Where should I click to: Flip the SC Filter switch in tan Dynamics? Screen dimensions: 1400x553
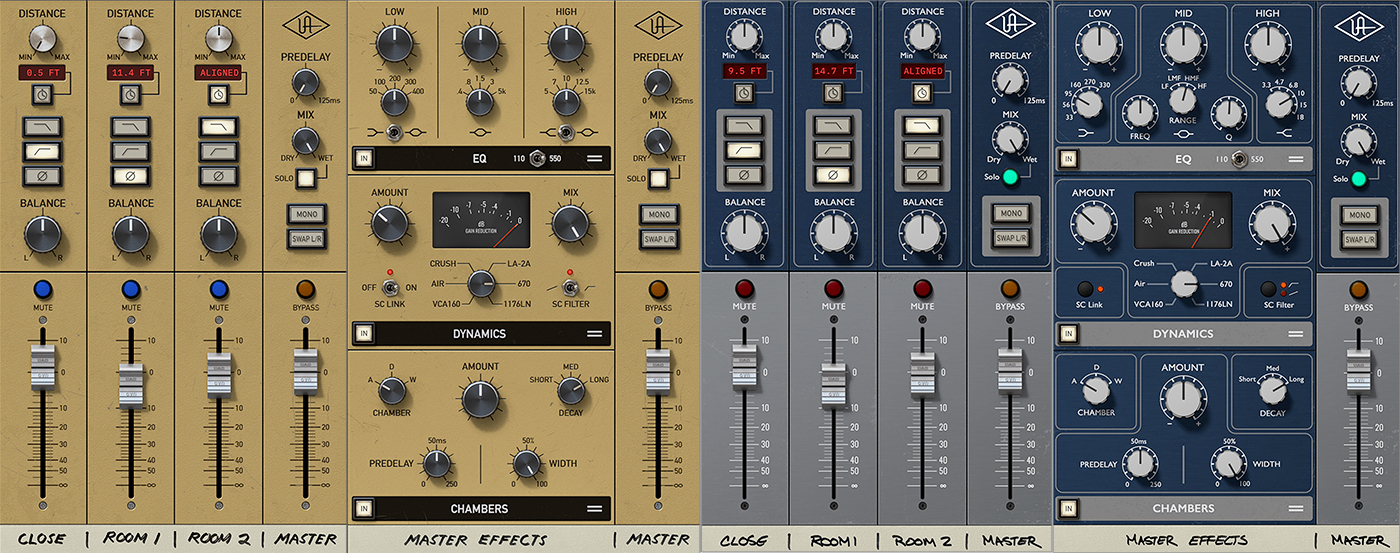click(x=569, y=286)
